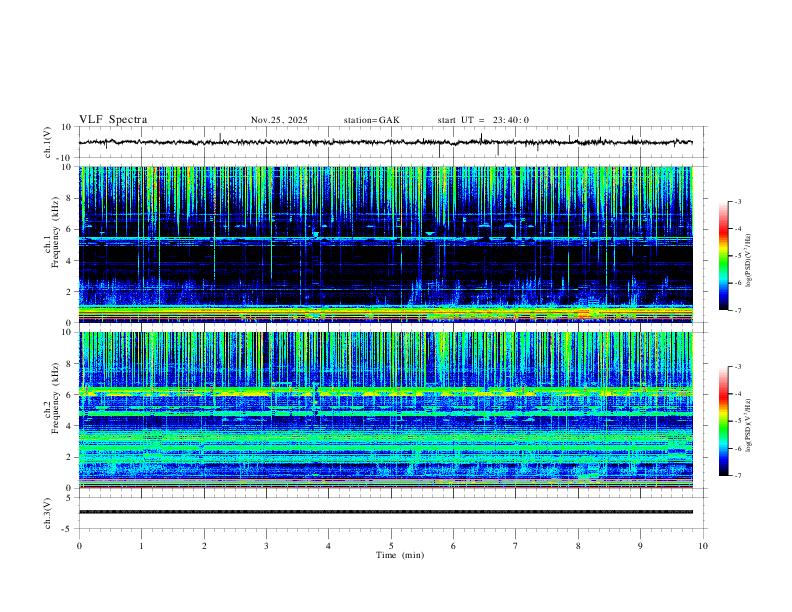Click the ch.2 color bar log(PSD) label

point(748,425)
